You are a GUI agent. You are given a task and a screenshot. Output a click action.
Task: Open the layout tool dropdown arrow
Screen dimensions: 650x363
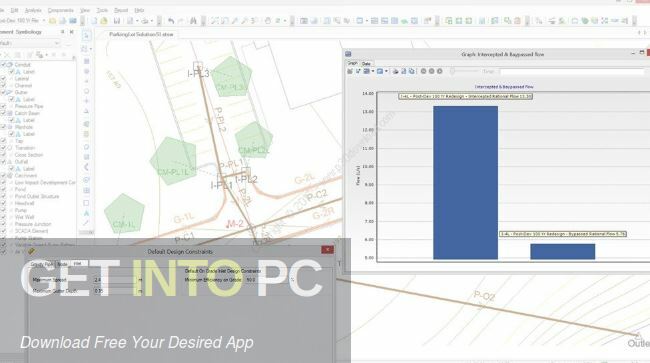tap(90, 49)
